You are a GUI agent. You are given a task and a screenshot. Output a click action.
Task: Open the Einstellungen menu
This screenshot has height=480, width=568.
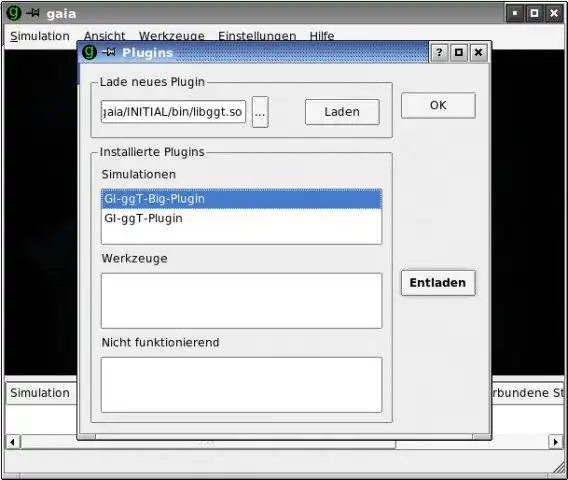[x=257, y=36]
